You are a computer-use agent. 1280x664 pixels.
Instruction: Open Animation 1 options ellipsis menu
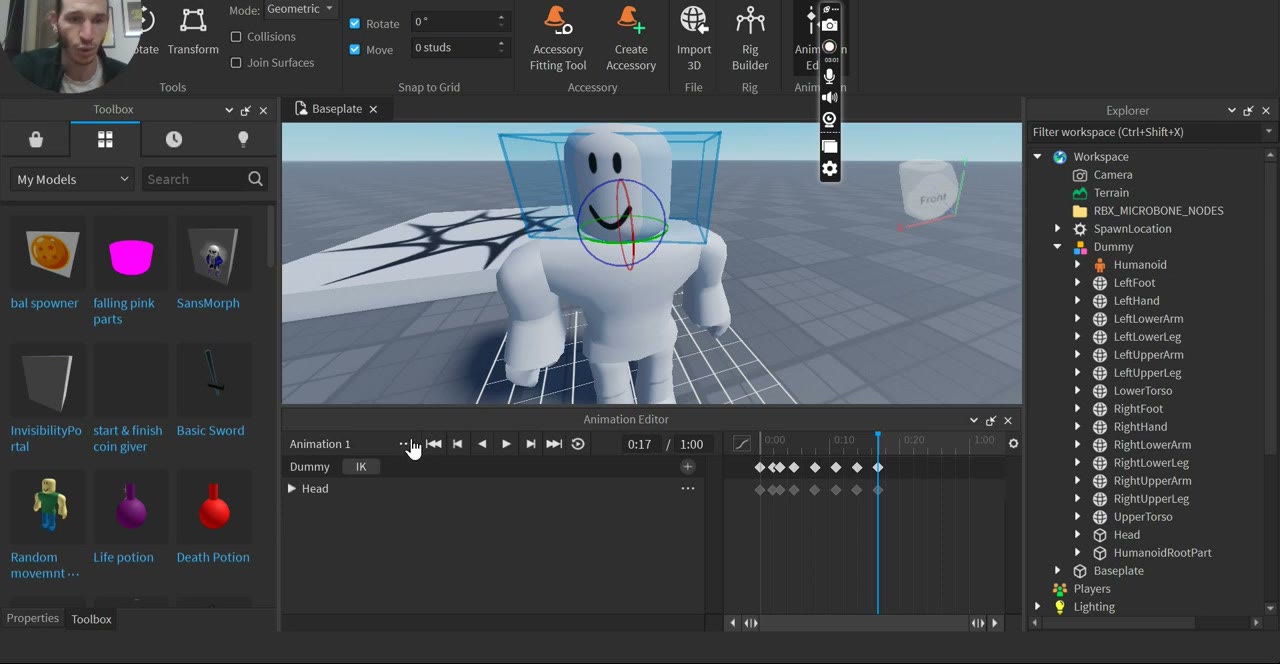tap(405, 444)
